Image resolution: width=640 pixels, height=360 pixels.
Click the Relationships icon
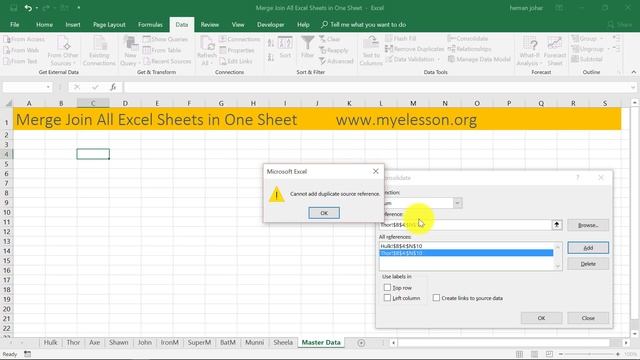[451, 49]
